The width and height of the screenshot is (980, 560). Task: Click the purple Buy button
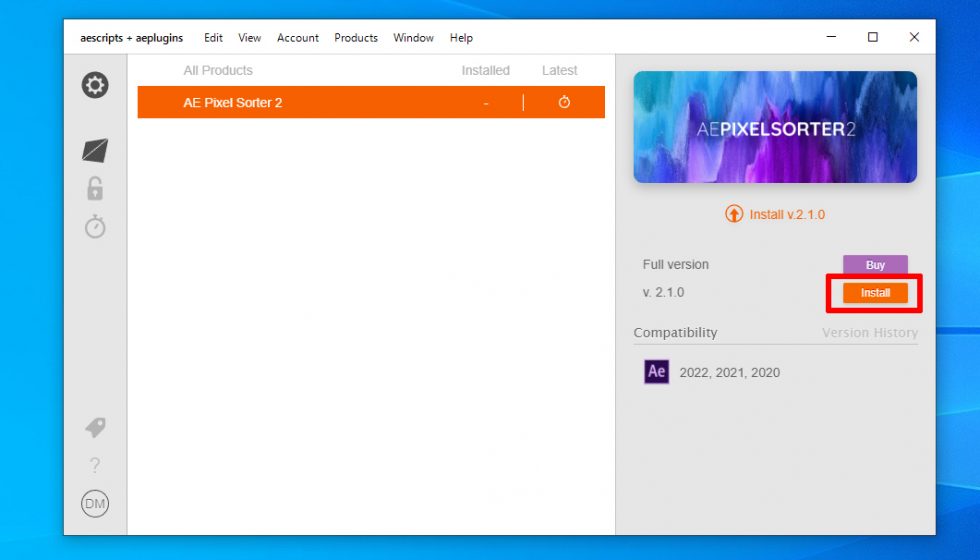(875, 264)
